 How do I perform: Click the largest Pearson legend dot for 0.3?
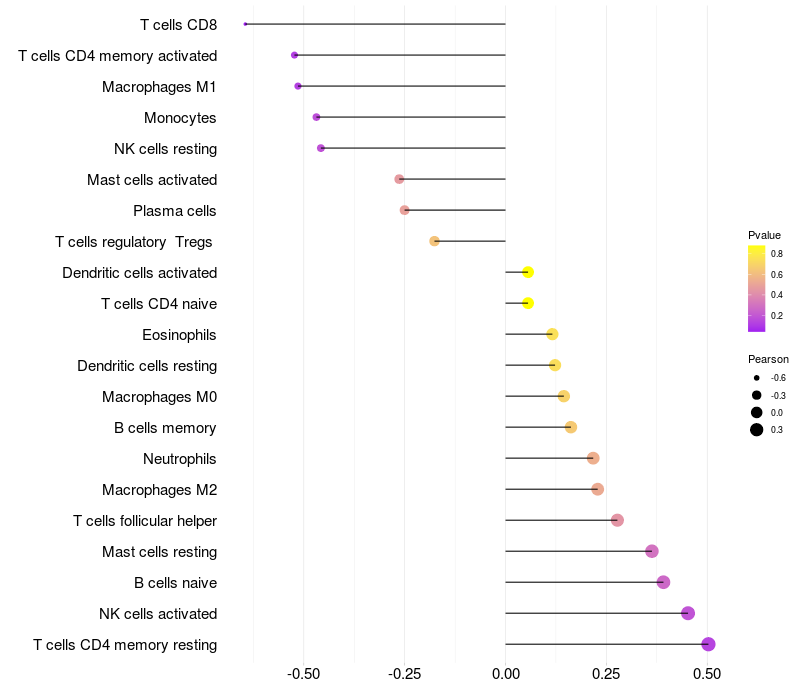point(757,430)
